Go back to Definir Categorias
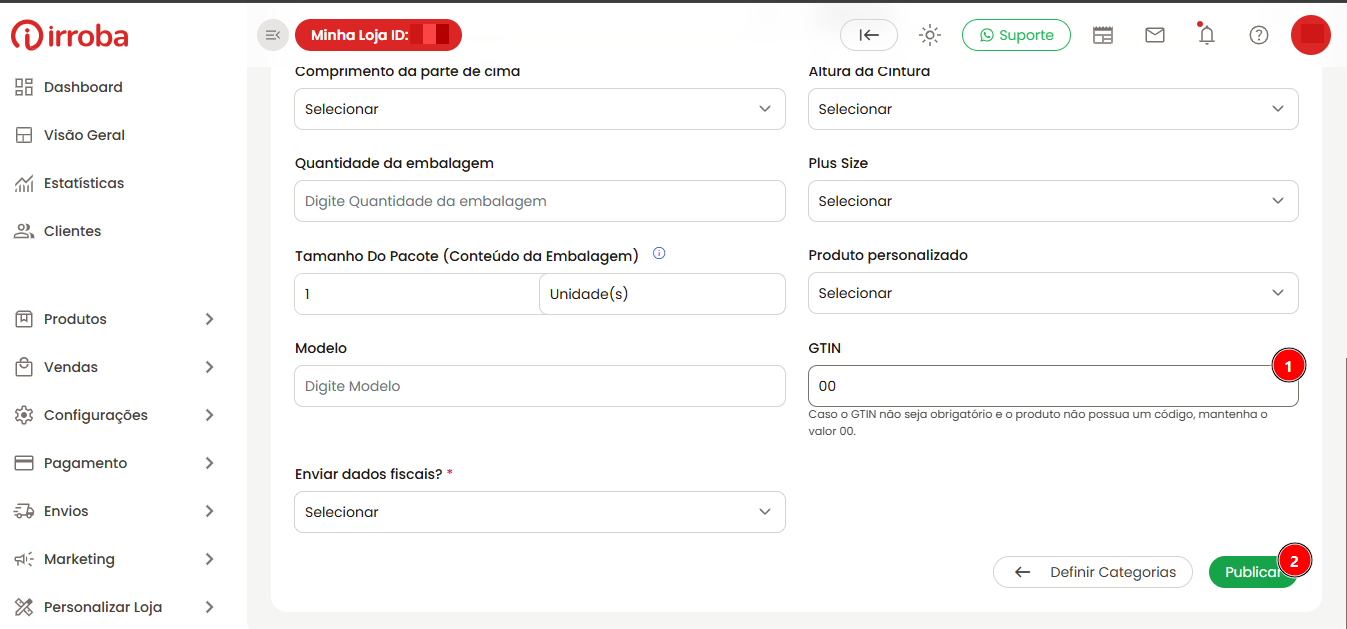This screenshot has height=629, width=1347. [x=1093, y=572]
